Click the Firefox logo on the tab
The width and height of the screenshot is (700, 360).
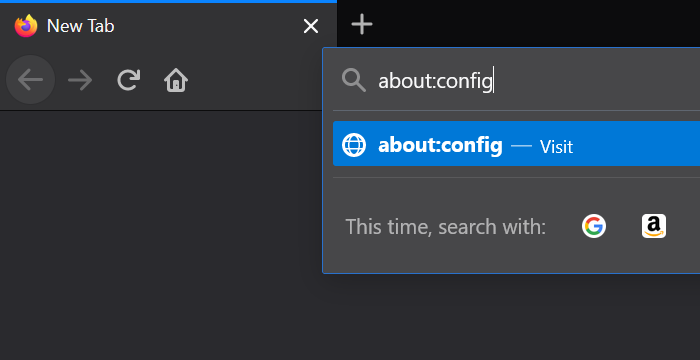point(26,26)
